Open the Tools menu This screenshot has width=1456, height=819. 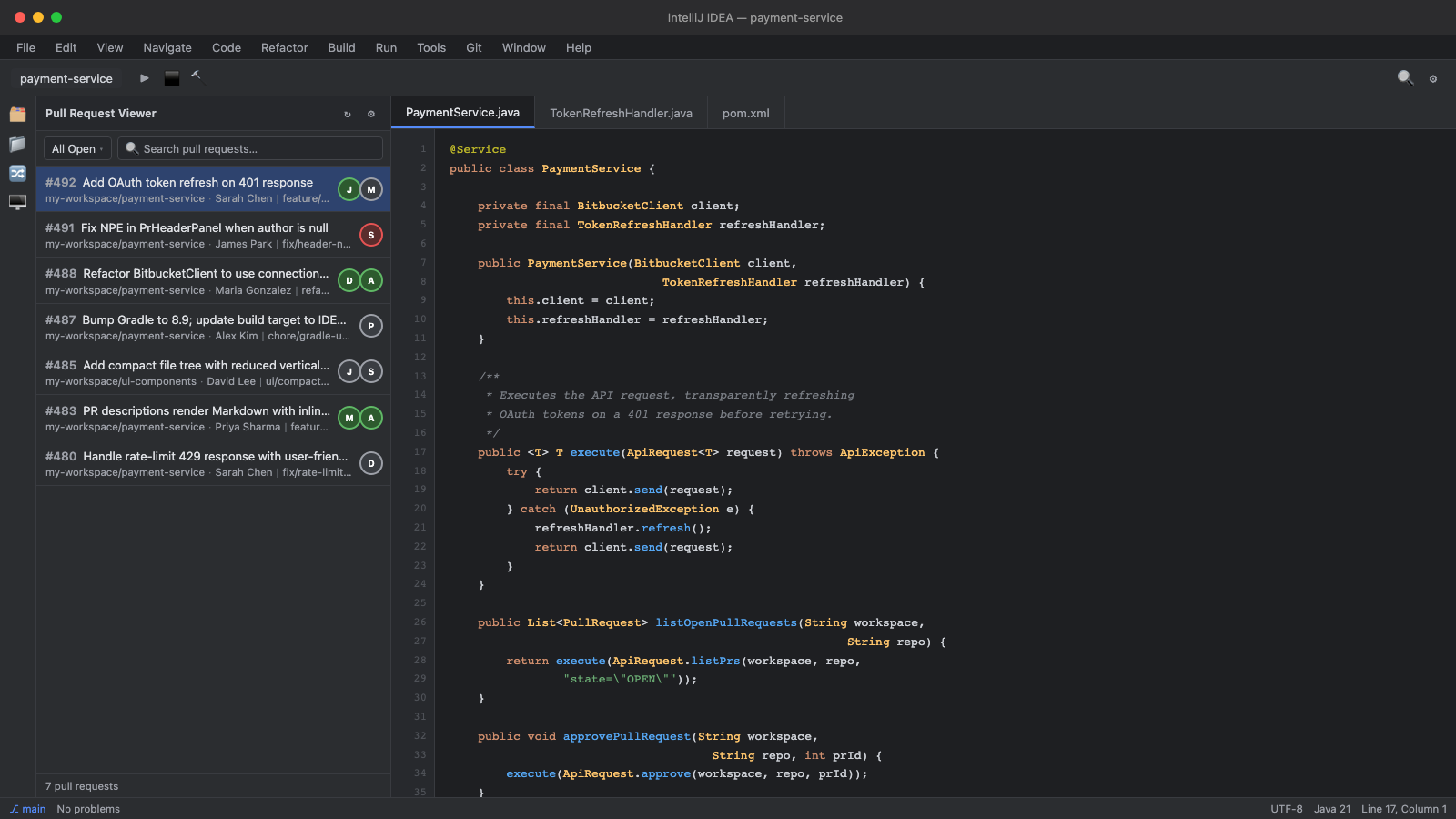431,47
